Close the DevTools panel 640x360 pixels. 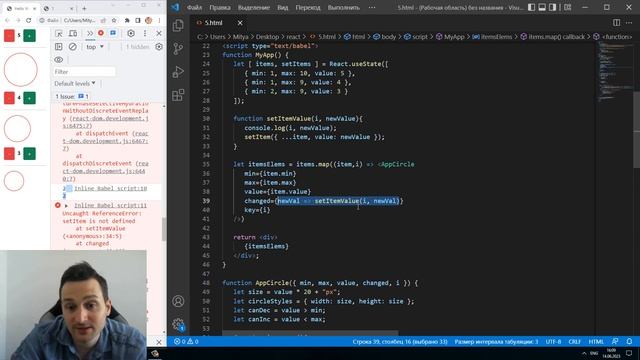(x=159, y=33)
